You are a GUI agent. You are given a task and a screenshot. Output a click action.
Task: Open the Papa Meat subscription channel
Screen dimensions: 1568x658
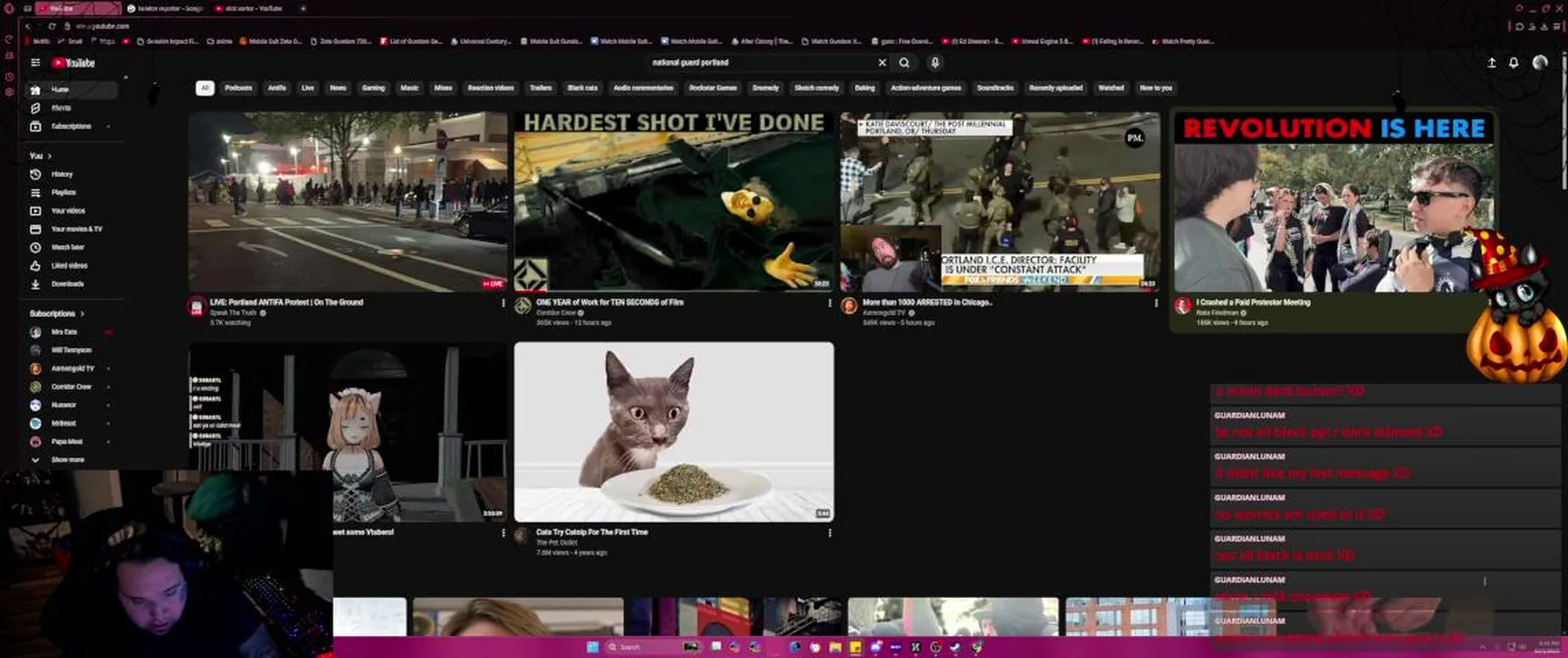click(71, 441)
